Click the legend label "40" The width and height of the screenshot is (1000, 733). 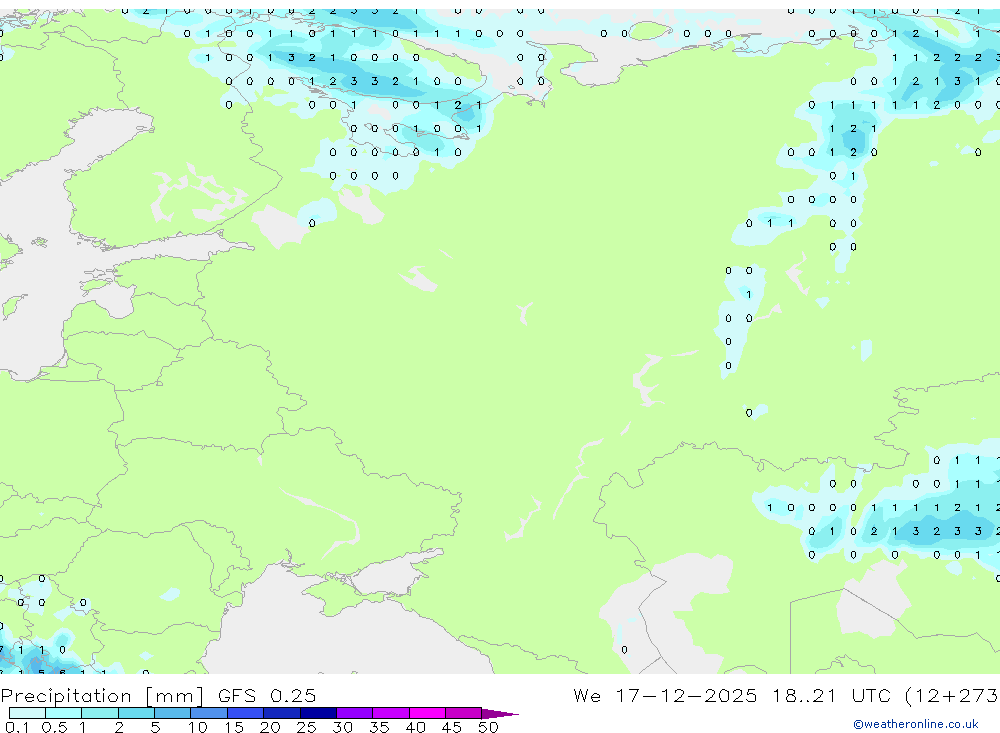pos(415,727)
